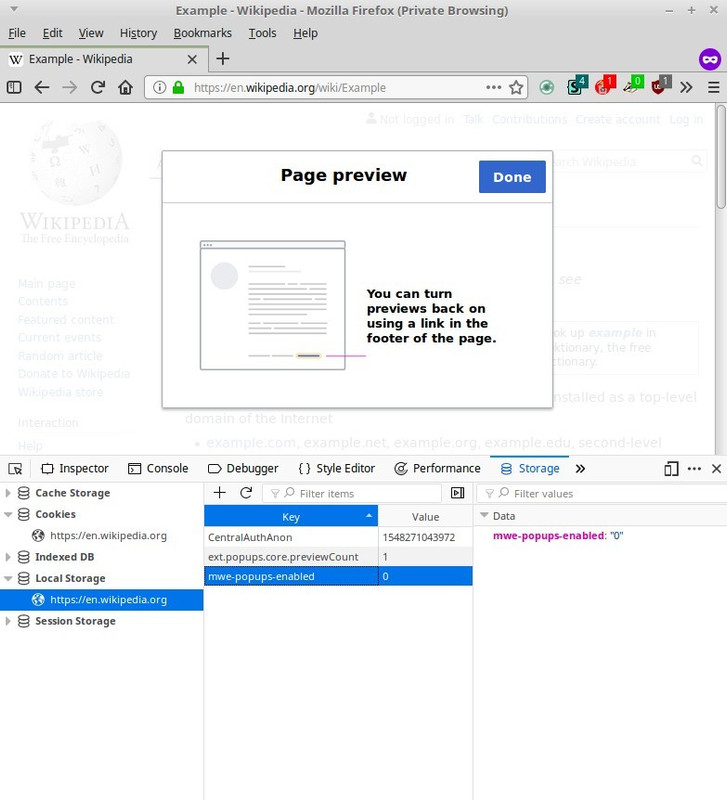The image size is (727, 800).
Task: Switch to the Inspector tab
Action: pos(74,468)
